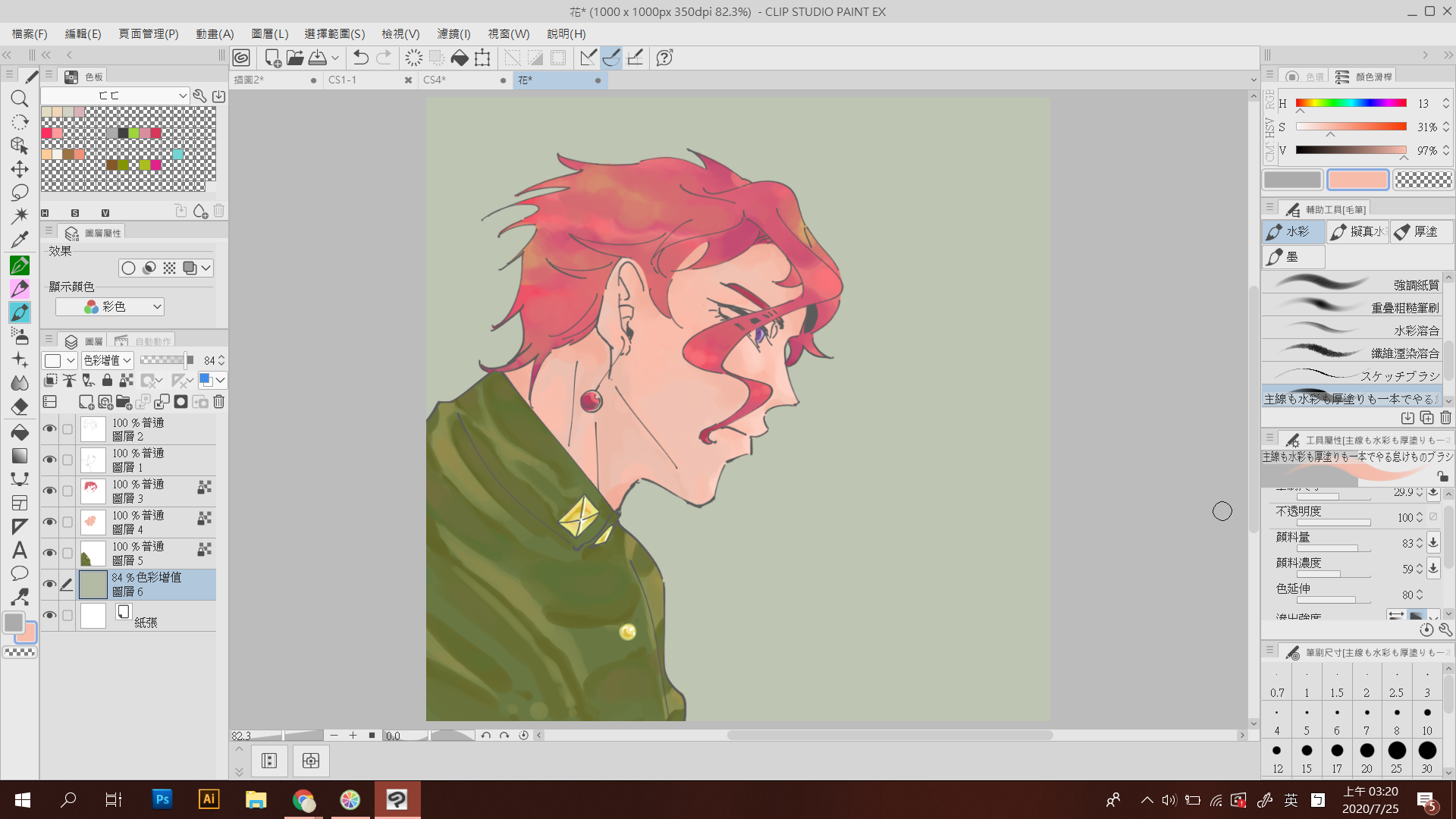
Task: Choose 強調紙質 sub tool
Action: pos(1351,284)
